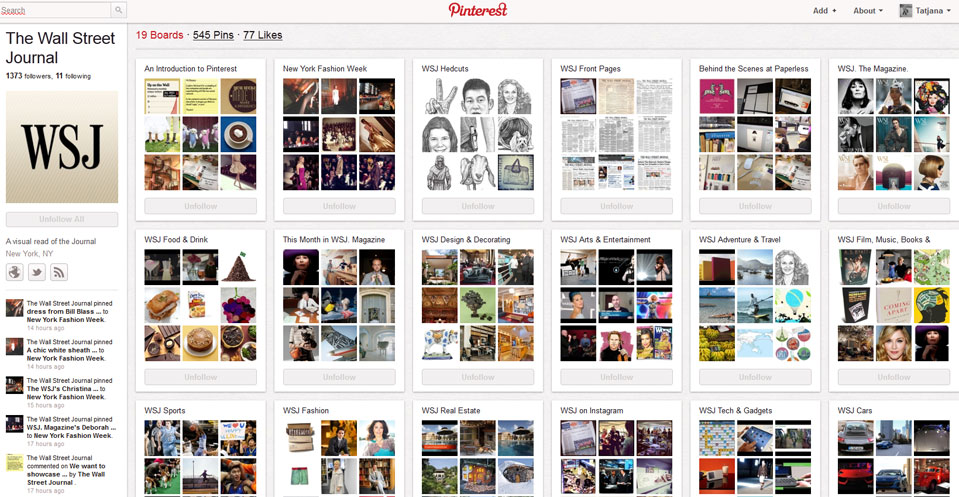
Task: Open the painted cow thumbnail in Design board
Action: [x=440, y=343]
